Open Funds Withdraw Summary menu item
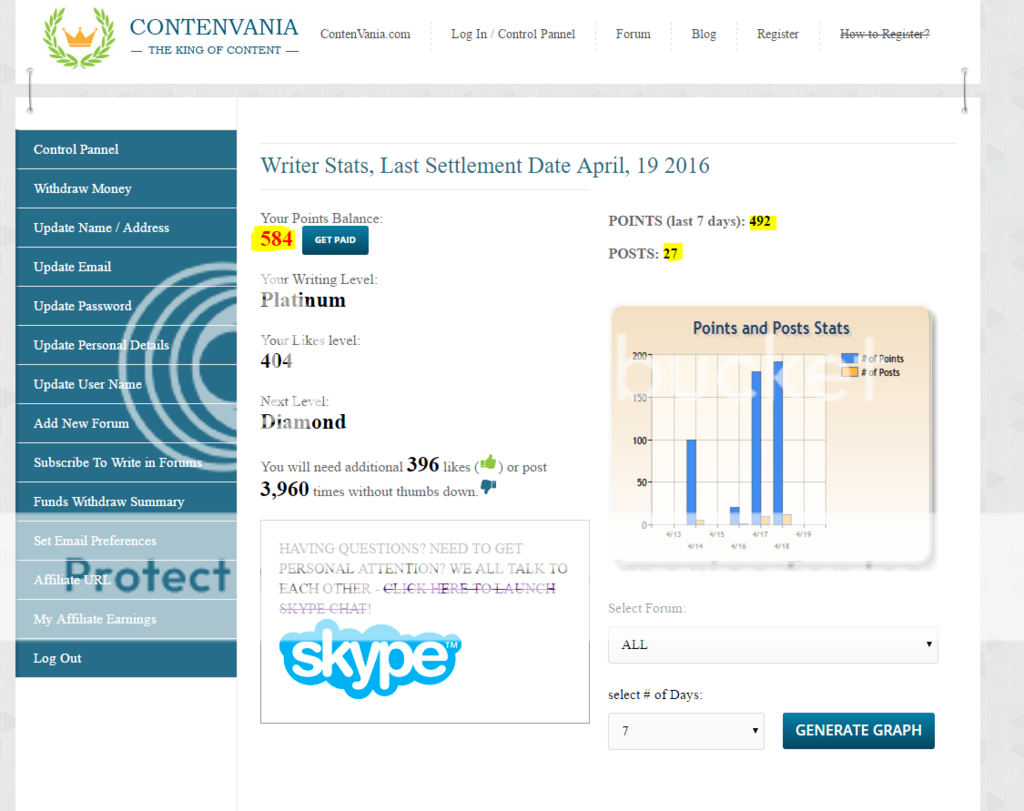The width and height of the screenshot is (1024, 811). click(108, 501)
